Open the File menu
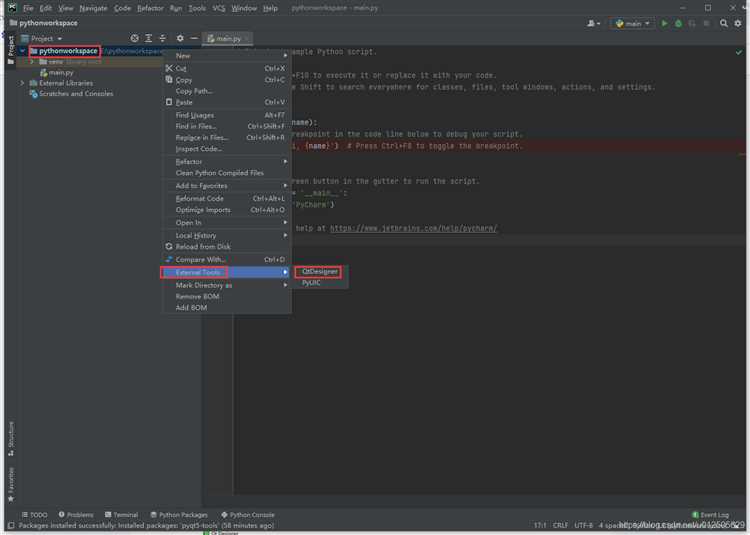This screenshot has width=750, height=535. [28, 8]
